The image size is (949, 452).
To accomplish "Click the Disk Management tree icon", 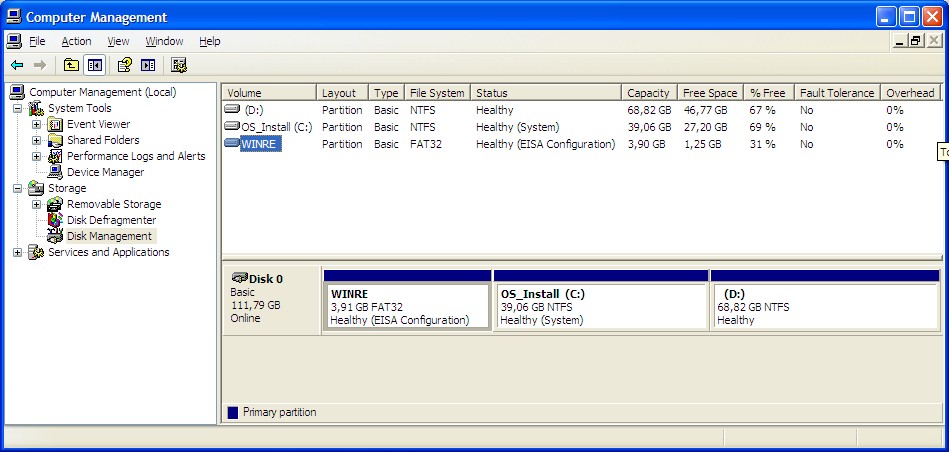I will click(x=55, y=236).
